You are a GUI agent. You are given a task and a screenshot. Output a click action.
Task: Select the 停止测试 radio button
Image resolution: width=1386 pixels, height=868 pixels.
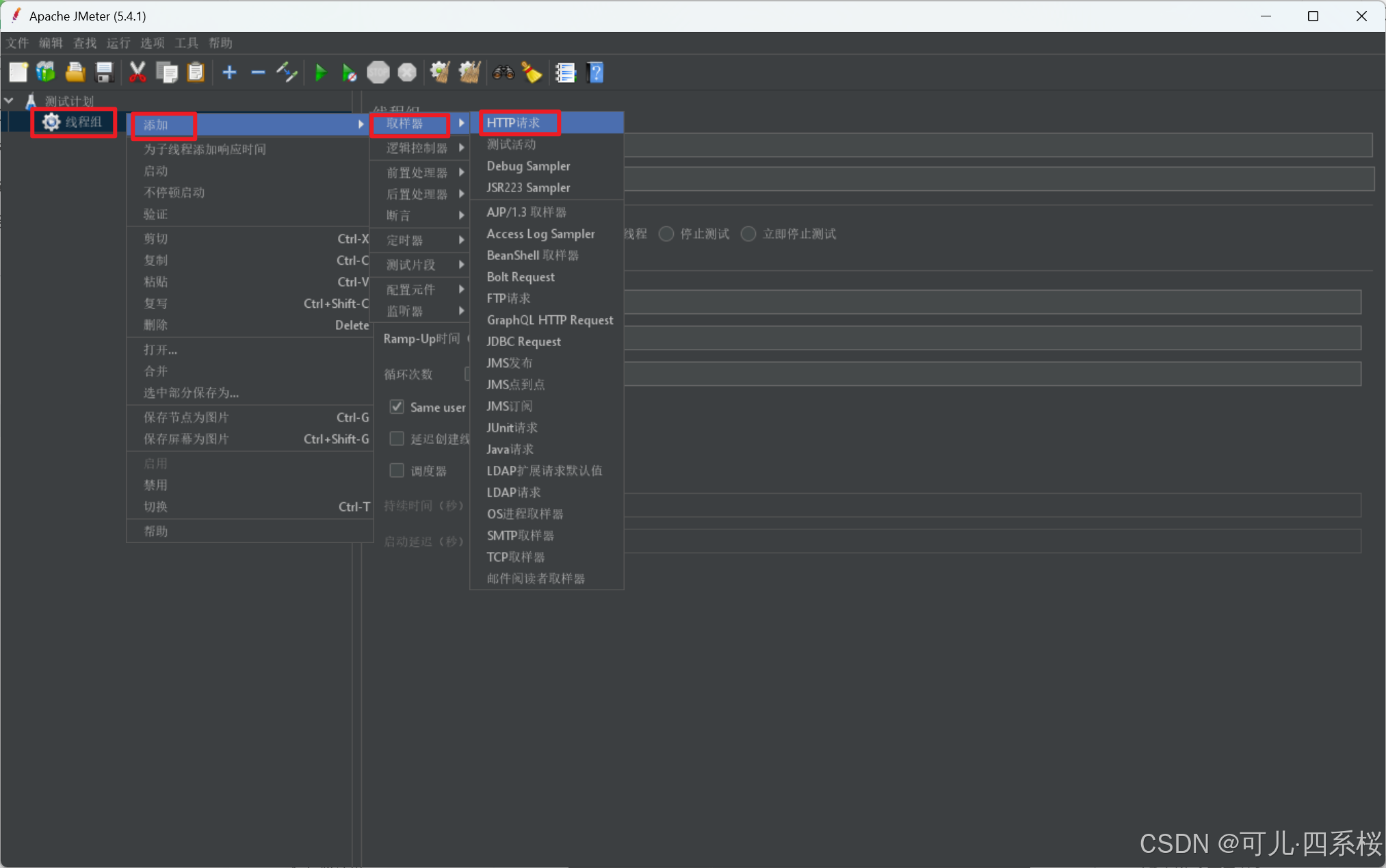pos(666,234)
